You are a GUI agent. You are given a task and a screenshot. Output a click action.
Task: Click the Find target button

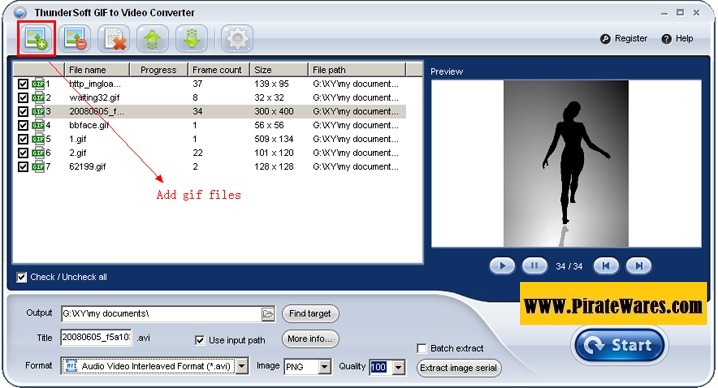310,314
